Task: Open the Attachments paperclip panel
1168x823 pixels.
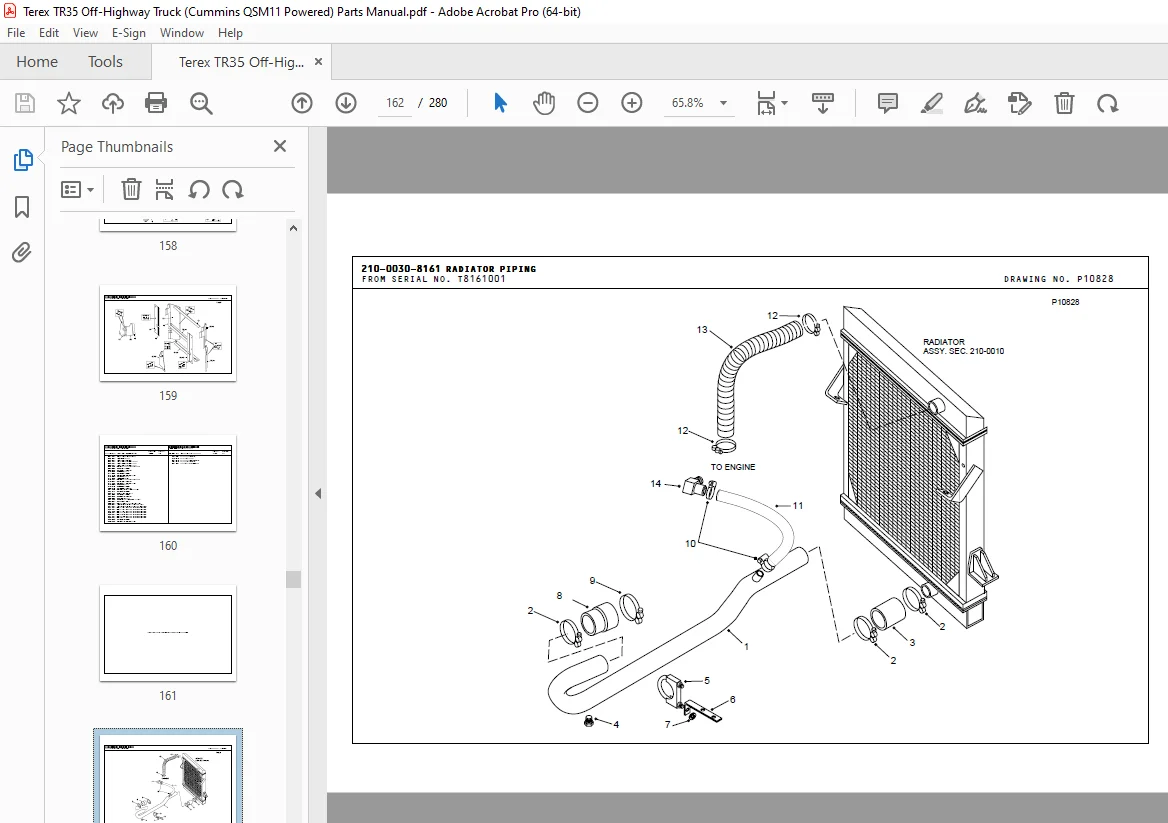Action: pyautogui.click(x=22, y=253)
